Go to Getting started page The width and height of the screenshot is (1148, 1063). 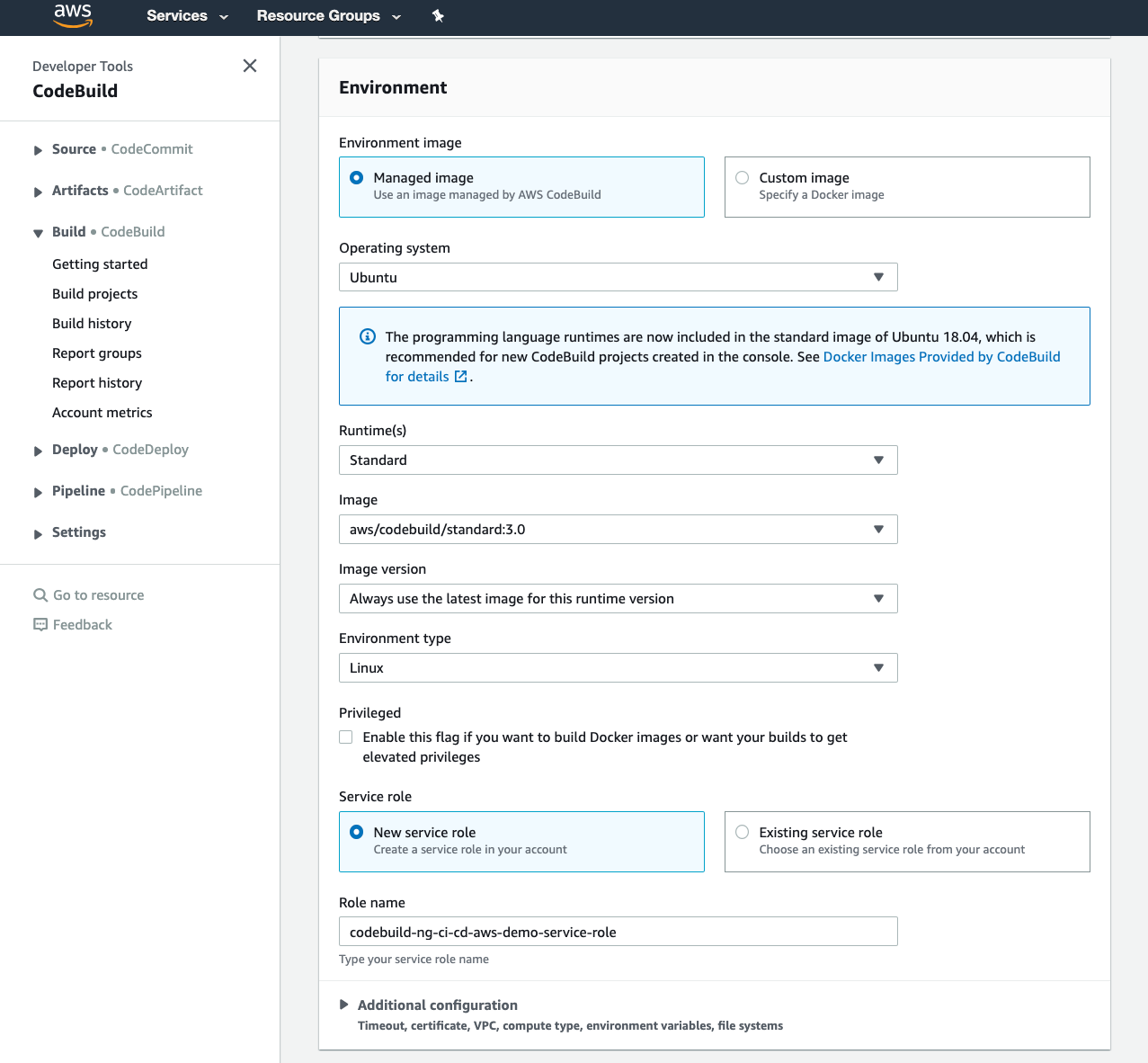tap(100, 264)
